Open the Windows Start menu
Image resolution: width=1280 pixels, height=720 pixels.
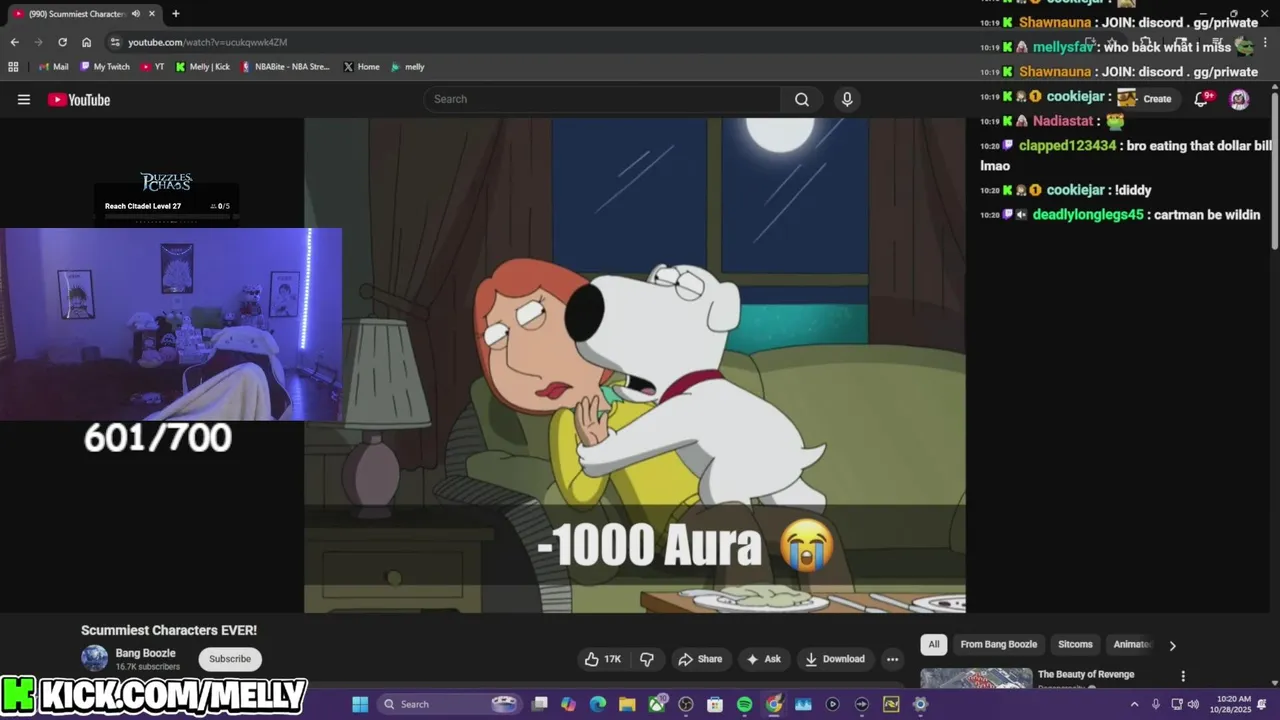tap(360, 704)
